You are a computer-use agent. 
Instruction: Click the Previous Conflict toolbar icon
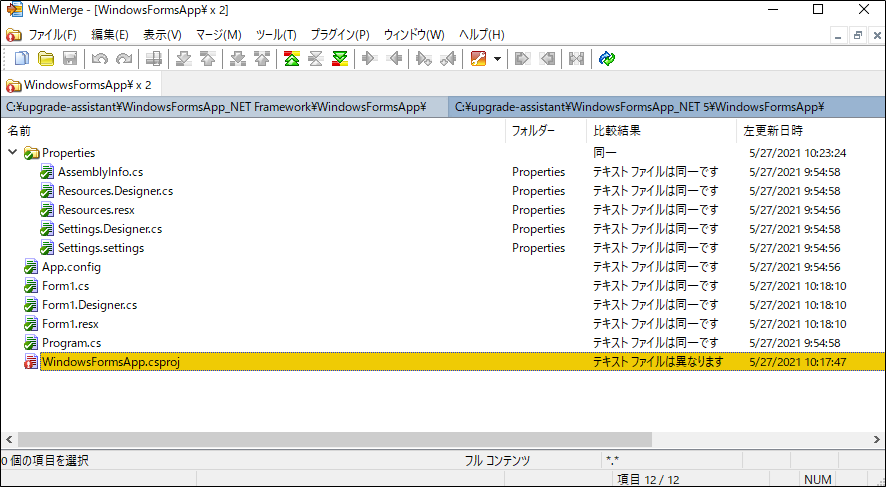coord(262,58)
